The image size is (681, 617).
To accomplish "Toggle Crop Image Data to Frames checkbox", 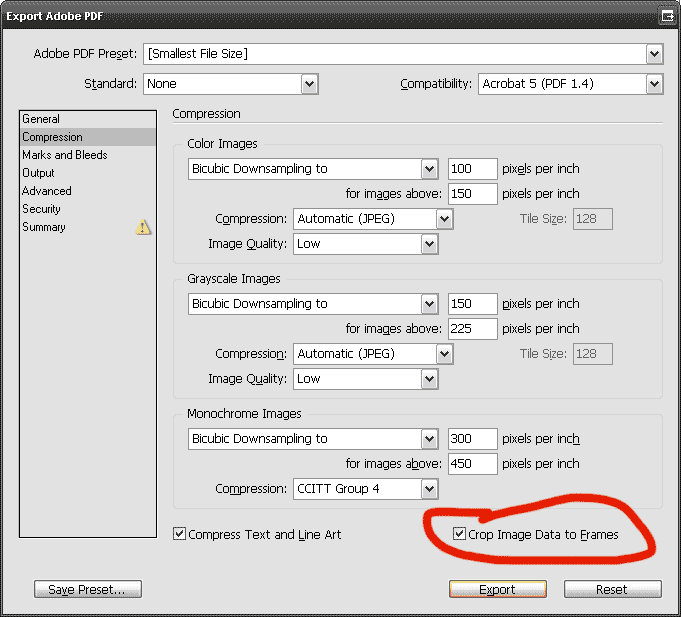I will coord(459,534).
